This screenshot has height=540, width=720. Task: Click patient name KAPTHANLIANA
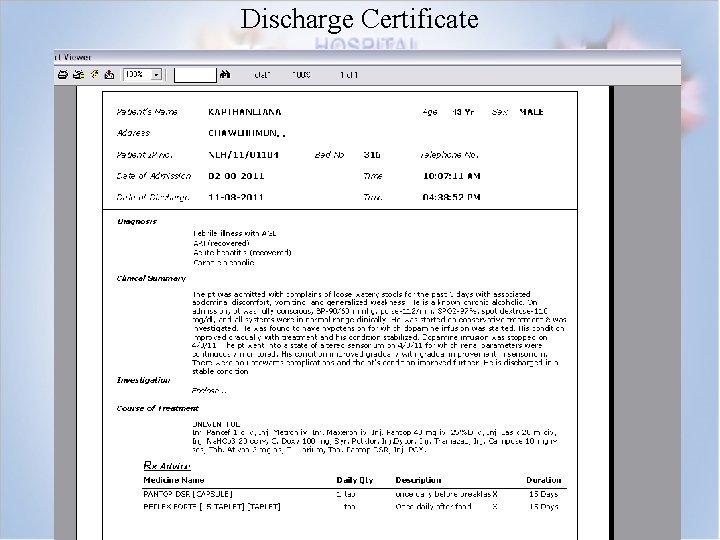pyautogui.click(x=245, y=112)
